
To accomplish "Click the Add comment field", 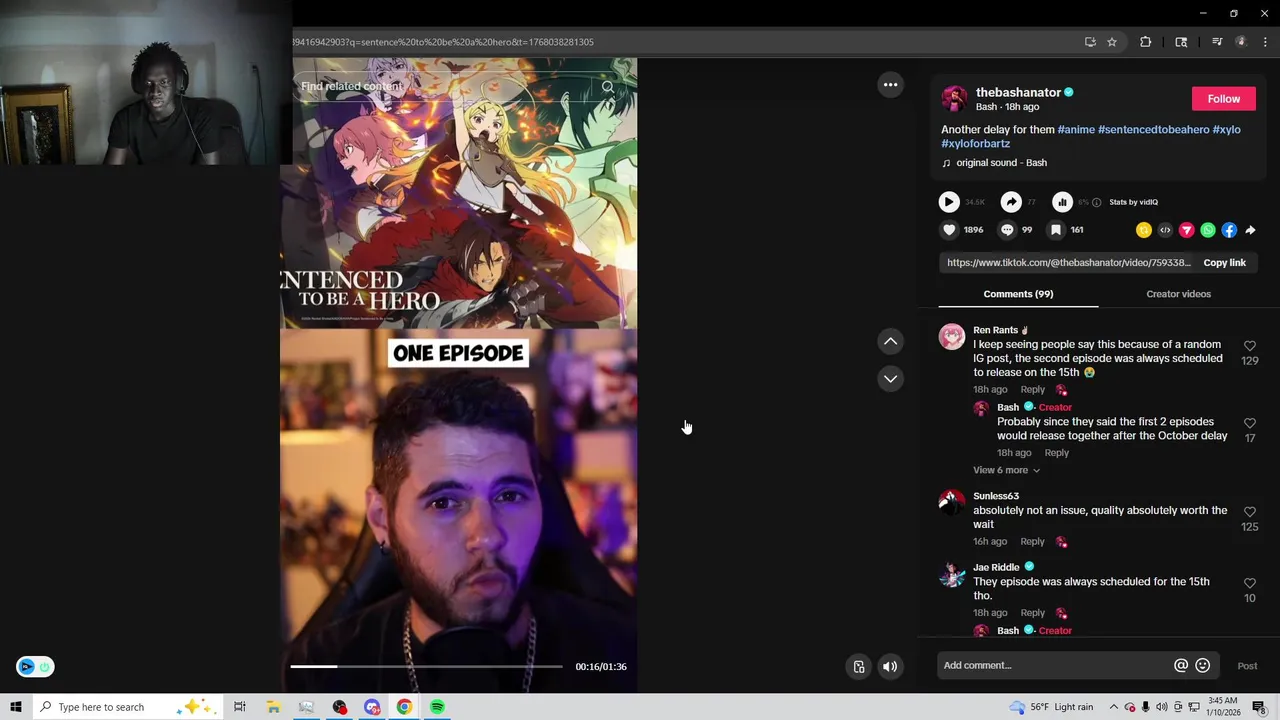I will (1055, 666).
